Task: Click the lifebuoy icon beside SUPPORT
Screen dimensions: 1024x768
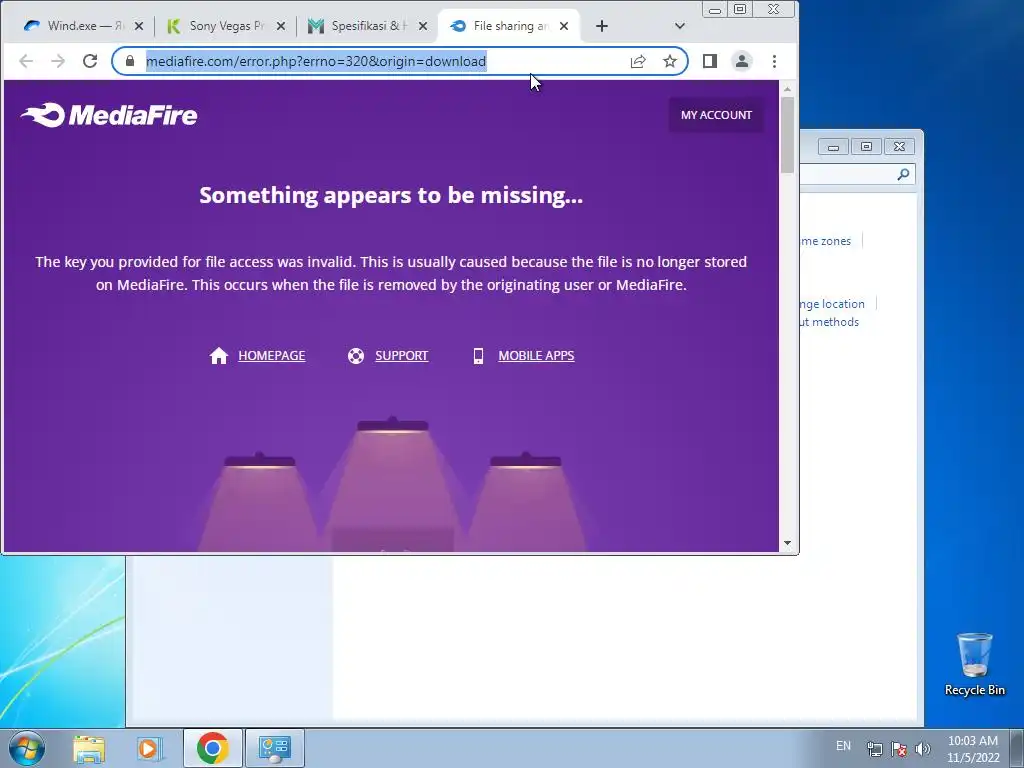Action: coord(356,356)
